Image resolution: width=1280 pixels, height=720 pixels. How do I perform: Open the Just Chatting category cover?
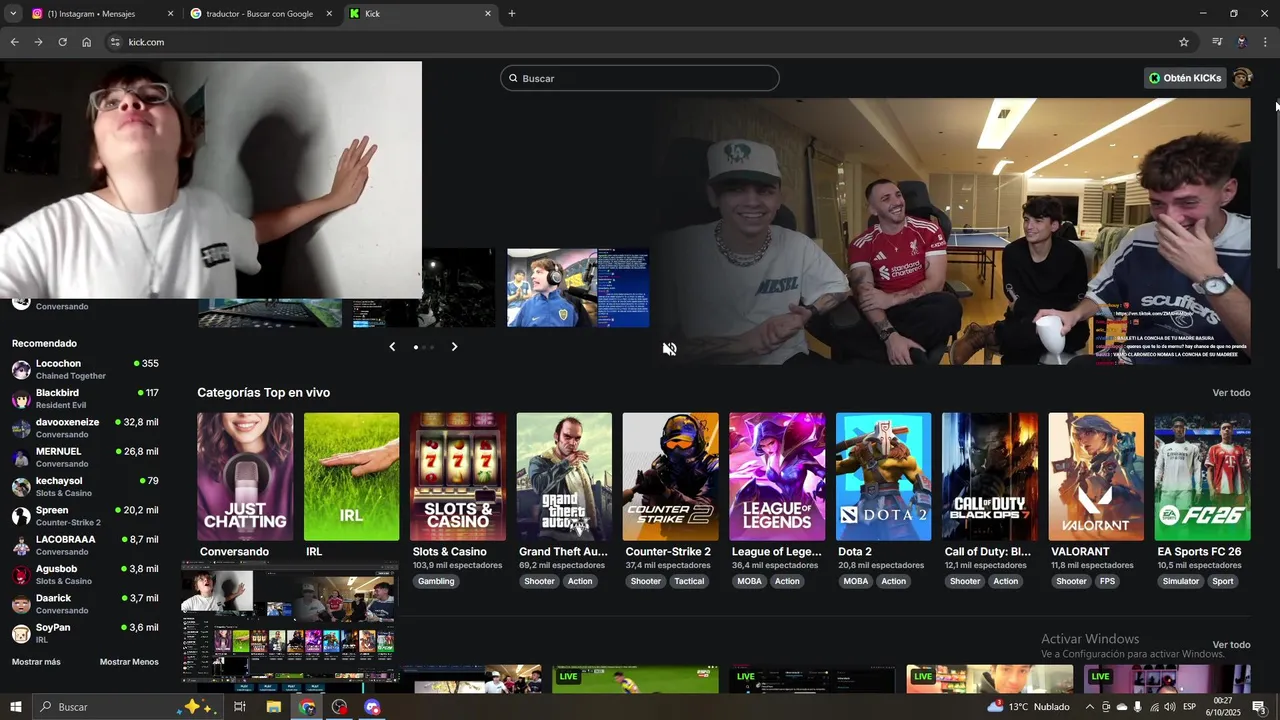pyautogui.click(x=245, y=477)
